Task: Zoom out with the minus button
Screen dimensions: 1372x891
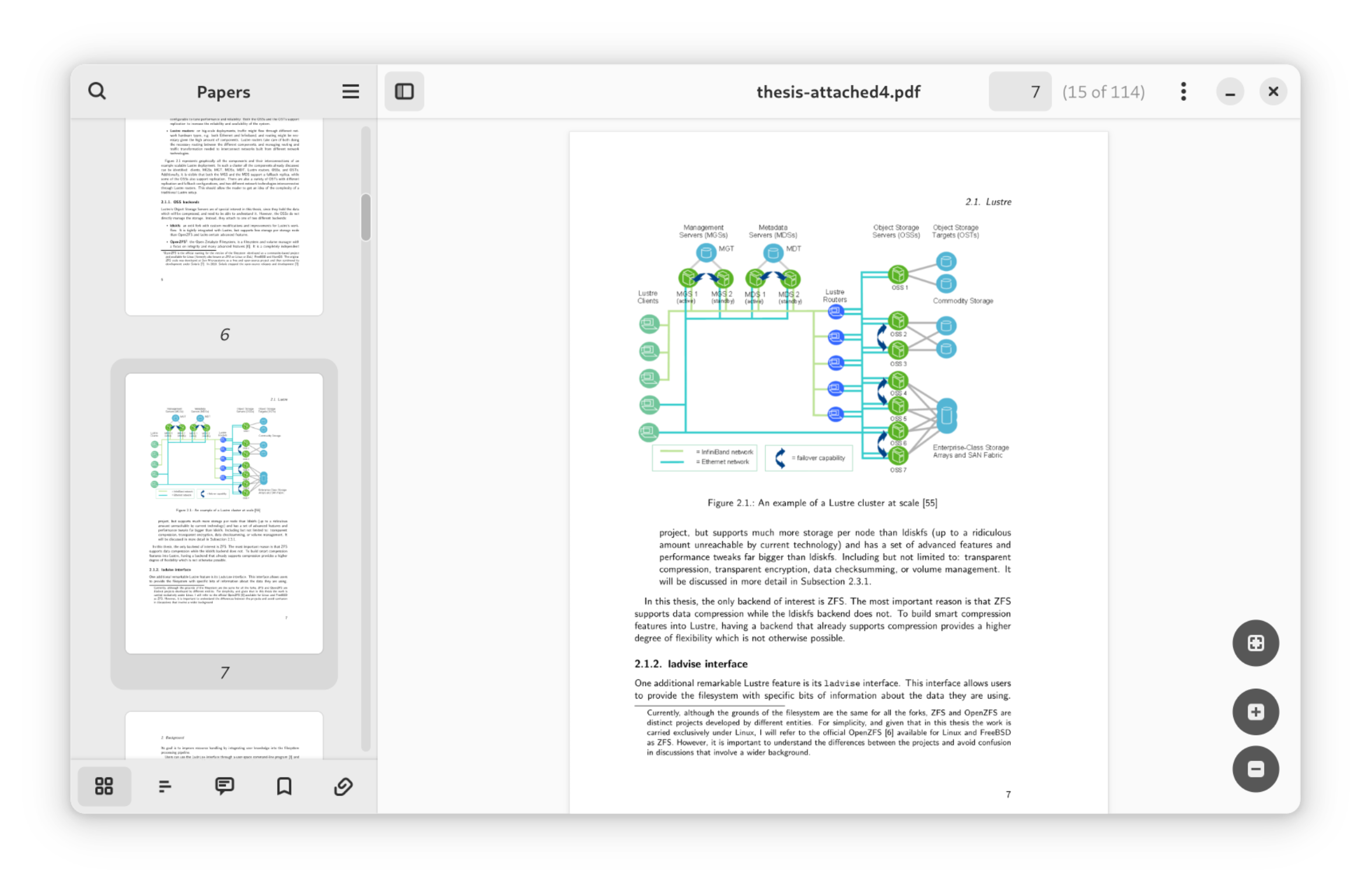Action: (x=1255, y=769)
